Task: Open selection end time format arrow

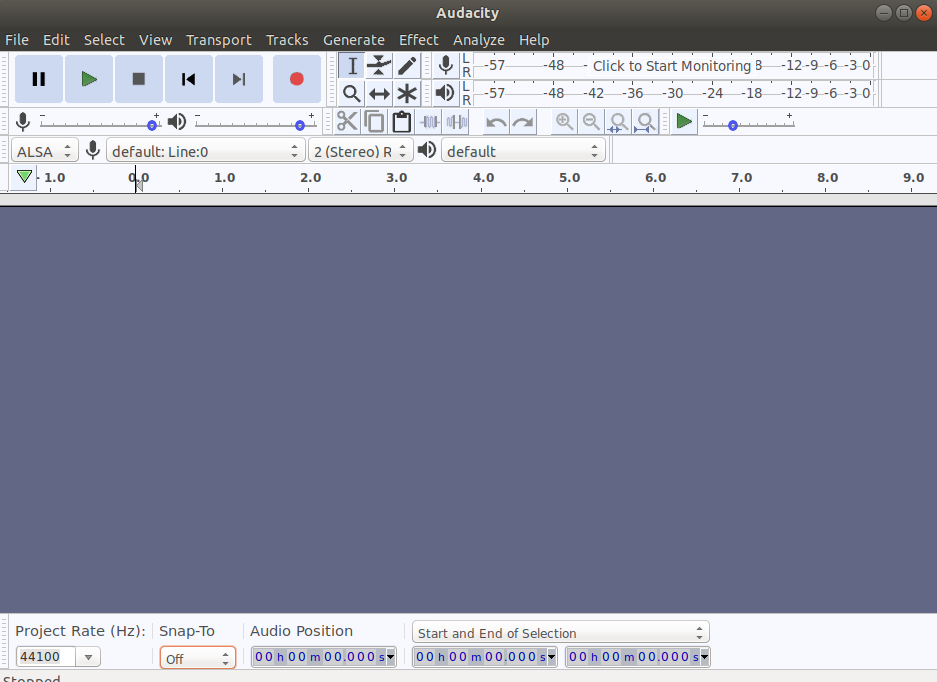Action: coord(705,657)
